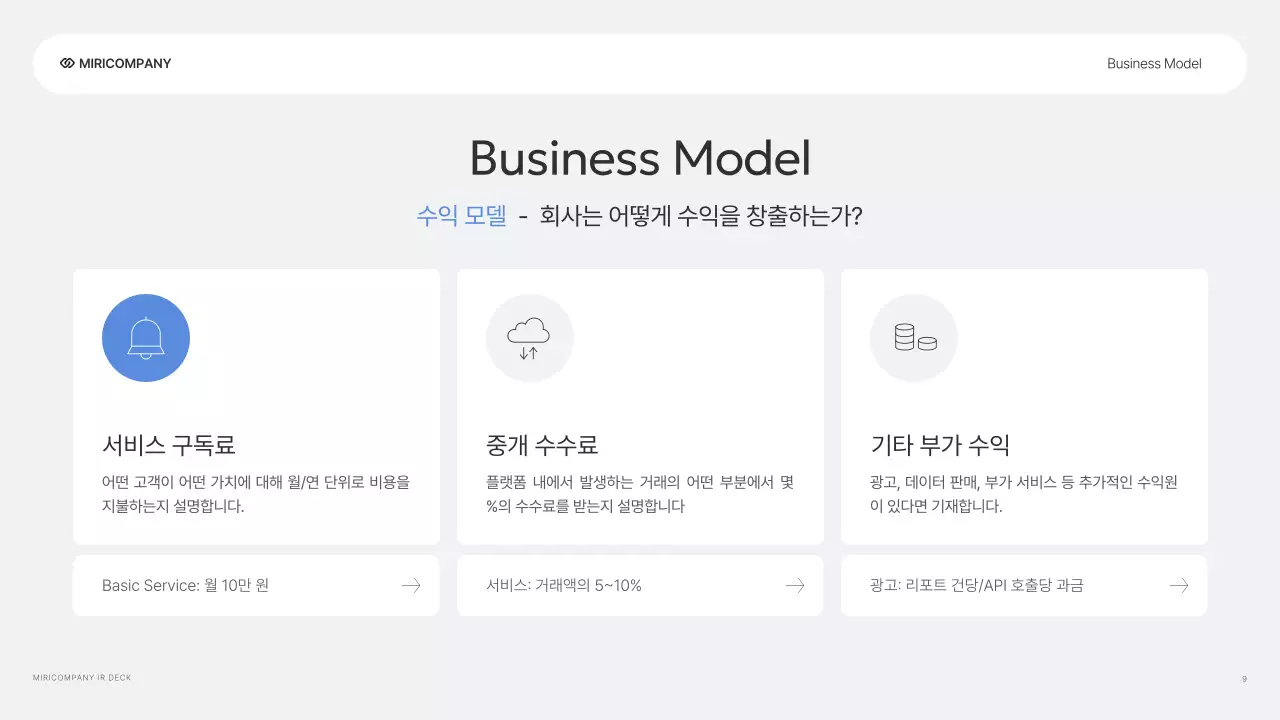Expand the 광고: 리포트 건당 pricing row

point(1024,585)
